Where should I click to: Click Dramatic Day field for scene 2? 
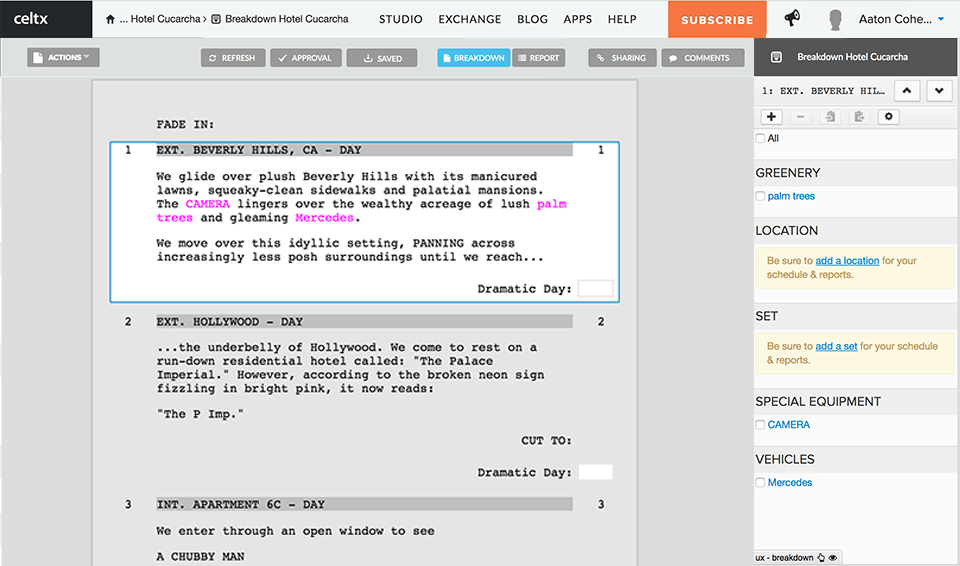pos(595,472)
